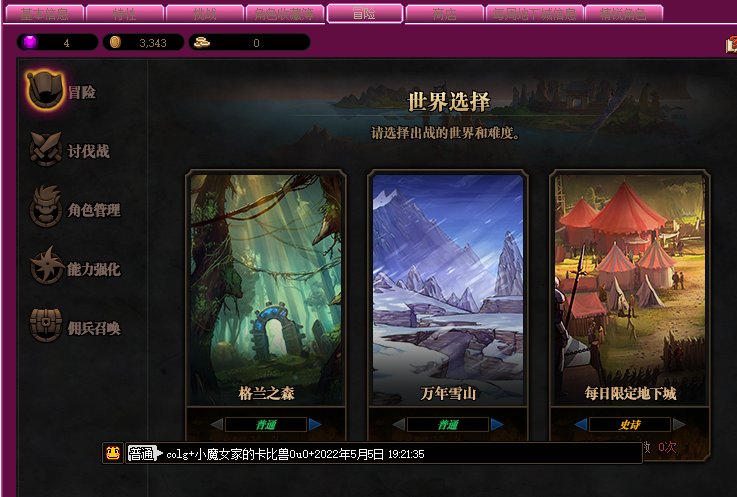This screenshot has height=497, width=737.
Task: Open 能力强化 ability enhancement icon
Action: coord(46,266)
